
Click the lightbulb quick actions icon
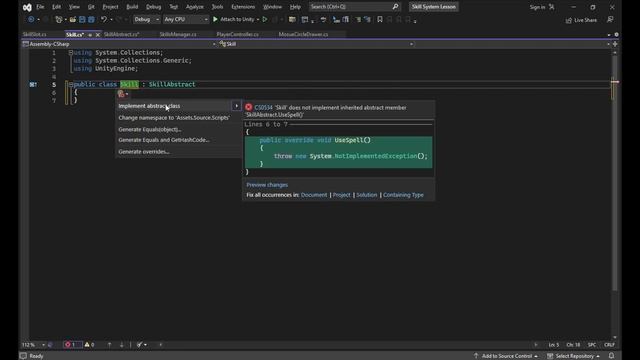(x=121, y=94)
